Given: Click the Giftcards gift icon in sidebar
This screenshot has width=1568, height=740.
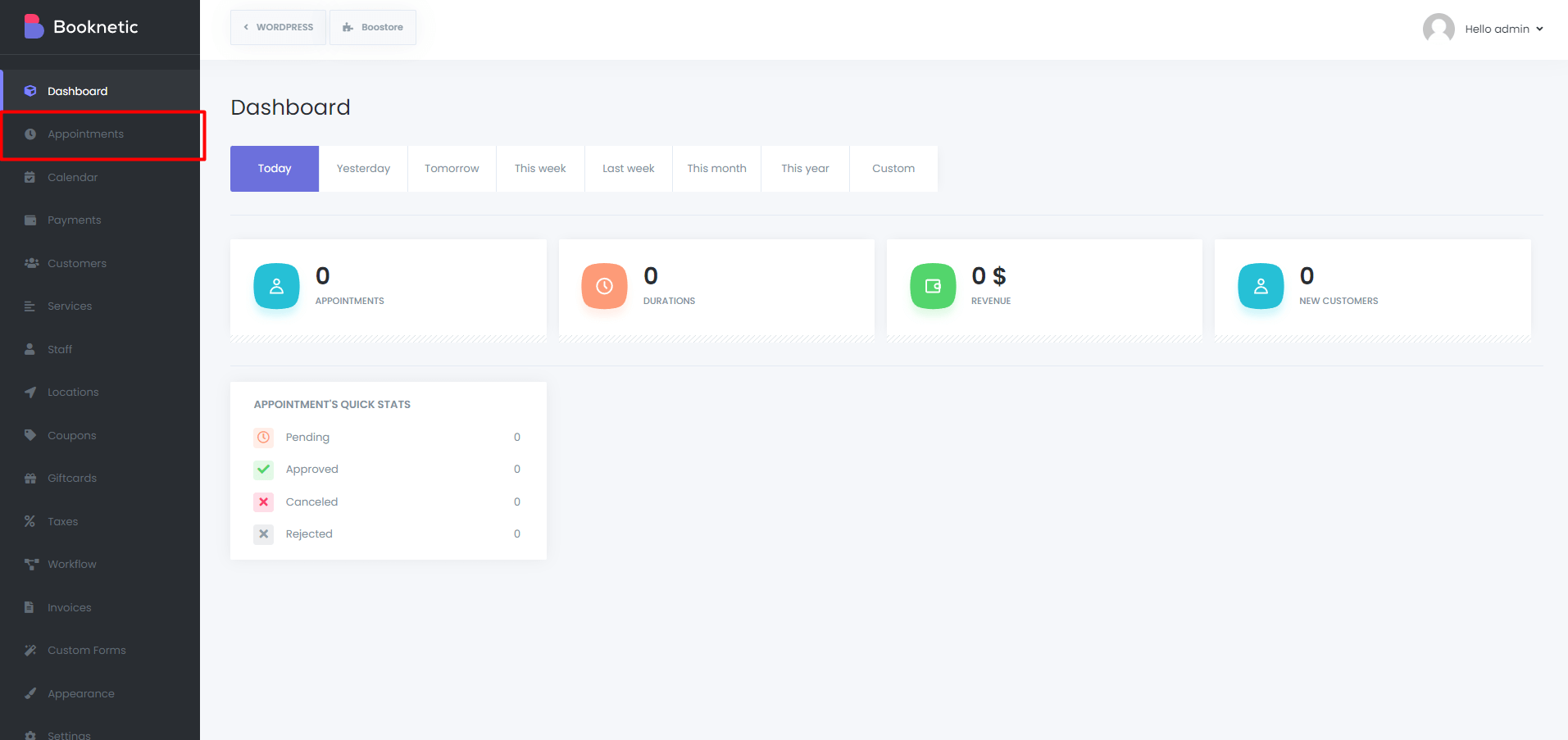Looking at the screenshot, I should tap(30, 479).
